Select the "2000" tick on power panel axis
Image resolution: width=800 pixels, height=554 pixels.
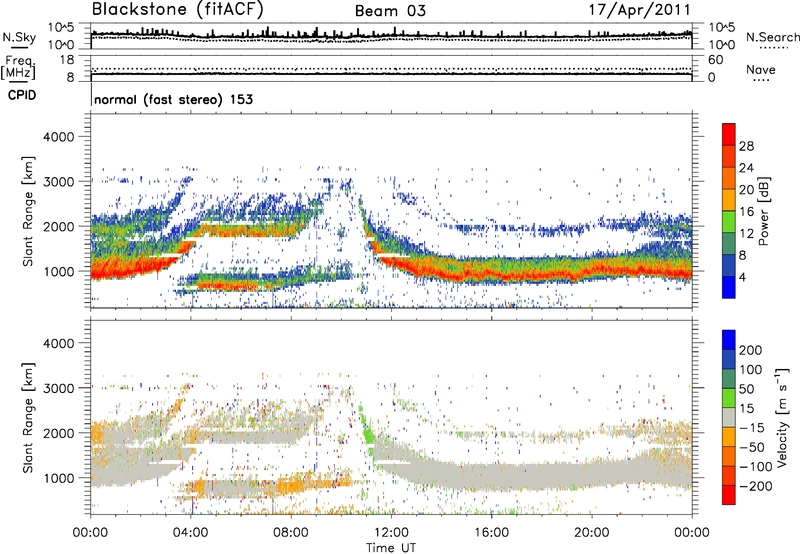[x=58, y=226]
